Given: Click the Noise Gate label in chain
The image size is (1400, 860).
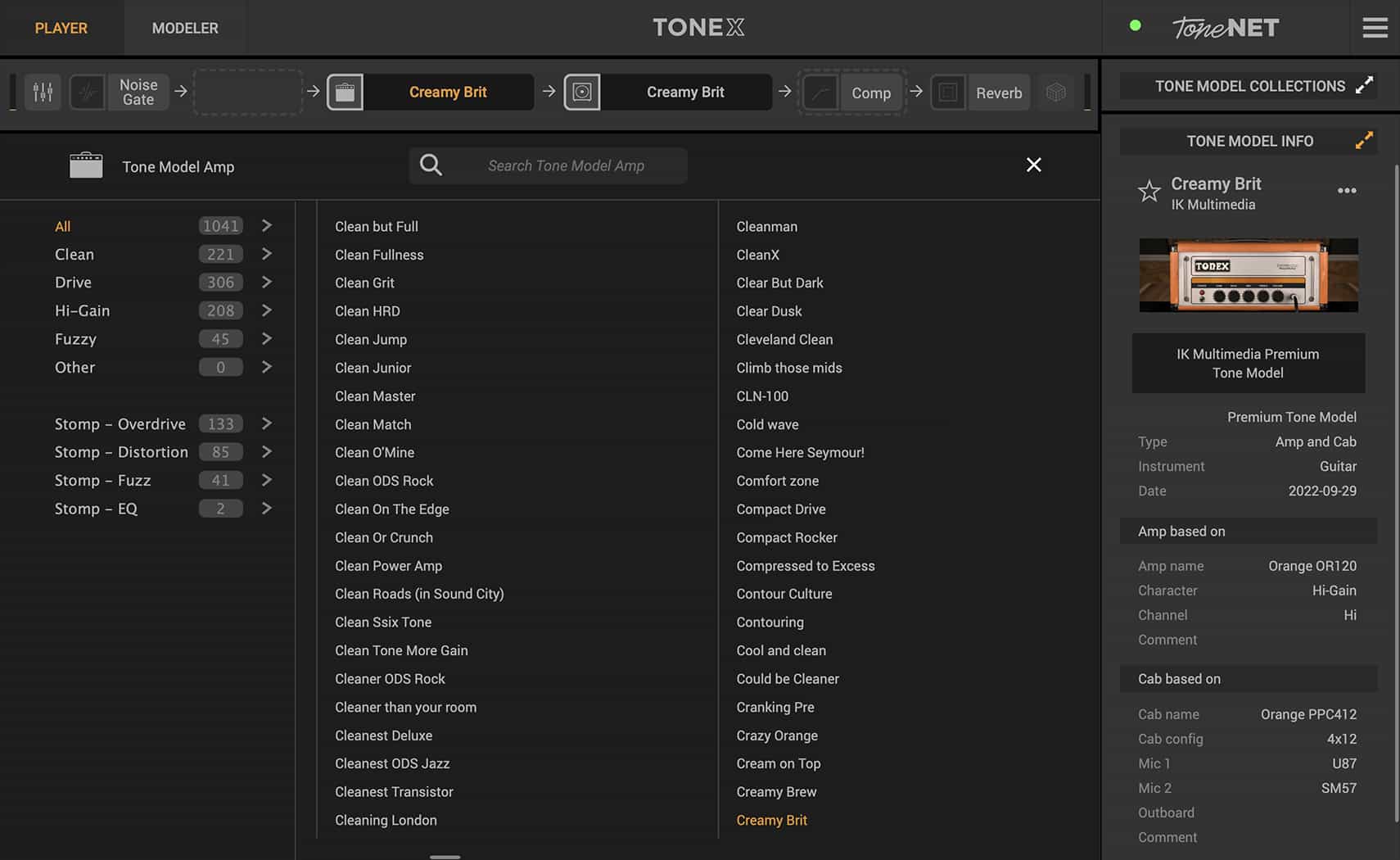Looking at the screenshot, I should pyautogui.click(x=138, y=92).
